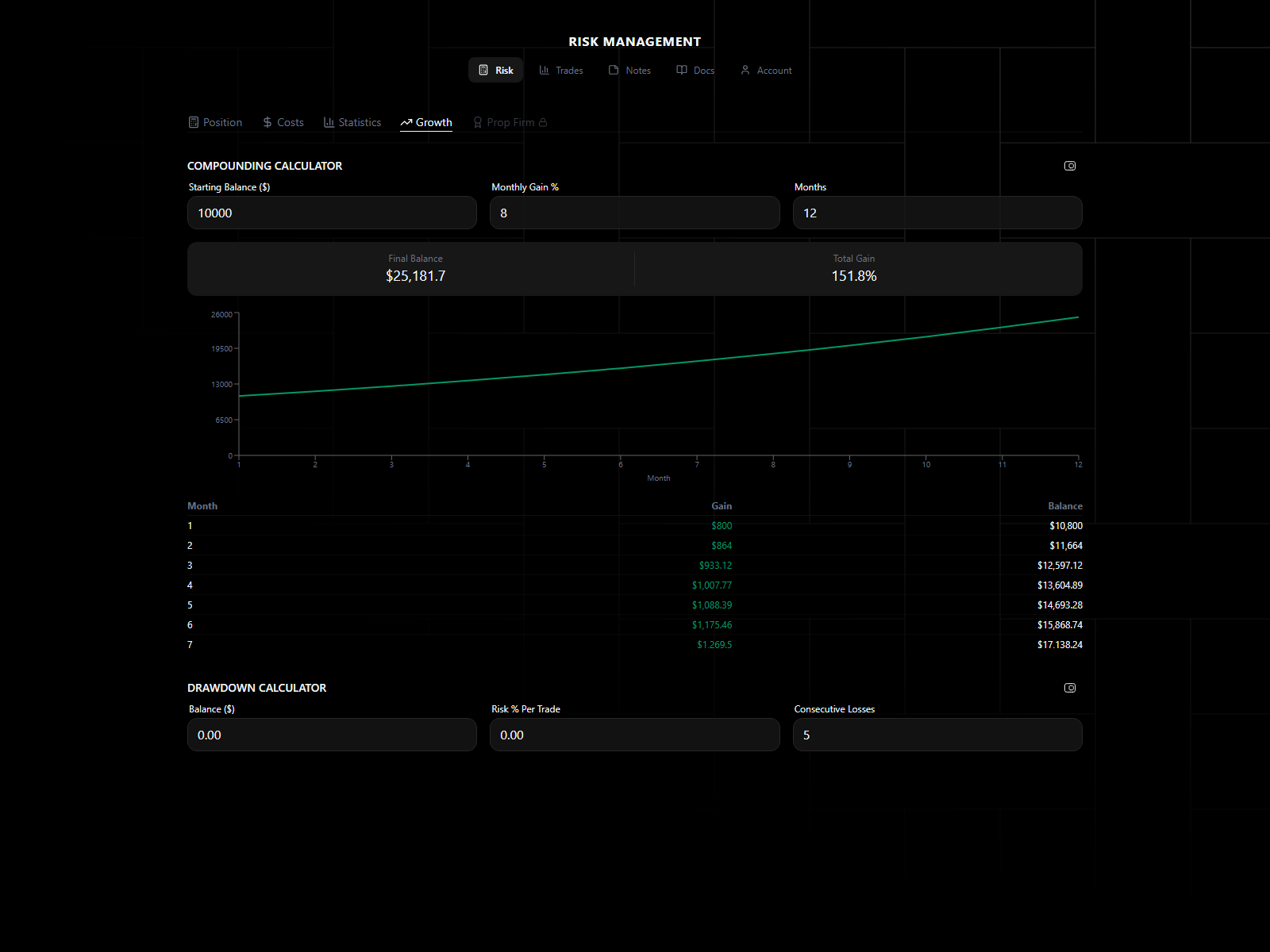The image size is (1270, 952).
Task: Edit the Starting Balance input field
Action: 332,213
